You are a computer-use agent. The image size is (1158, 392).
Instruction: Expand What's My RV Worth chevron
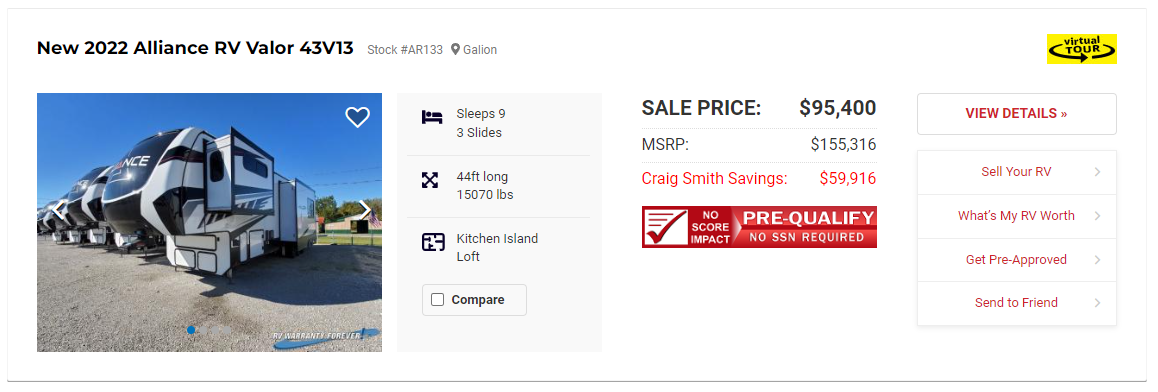[x=1097, y=216]
